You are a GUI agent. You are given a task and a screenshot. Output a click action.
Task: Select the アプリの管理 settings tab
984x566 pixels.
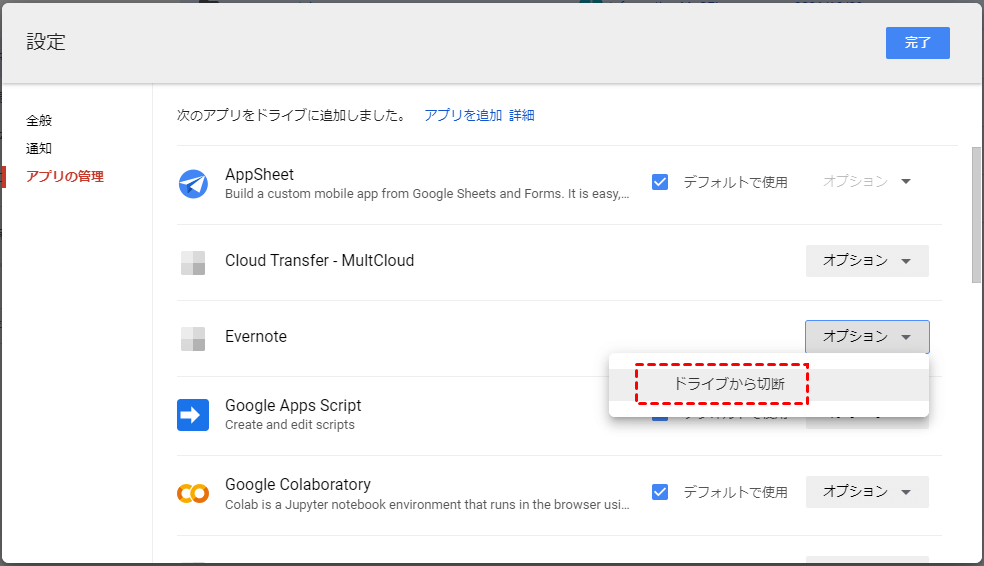coord(65,176)
